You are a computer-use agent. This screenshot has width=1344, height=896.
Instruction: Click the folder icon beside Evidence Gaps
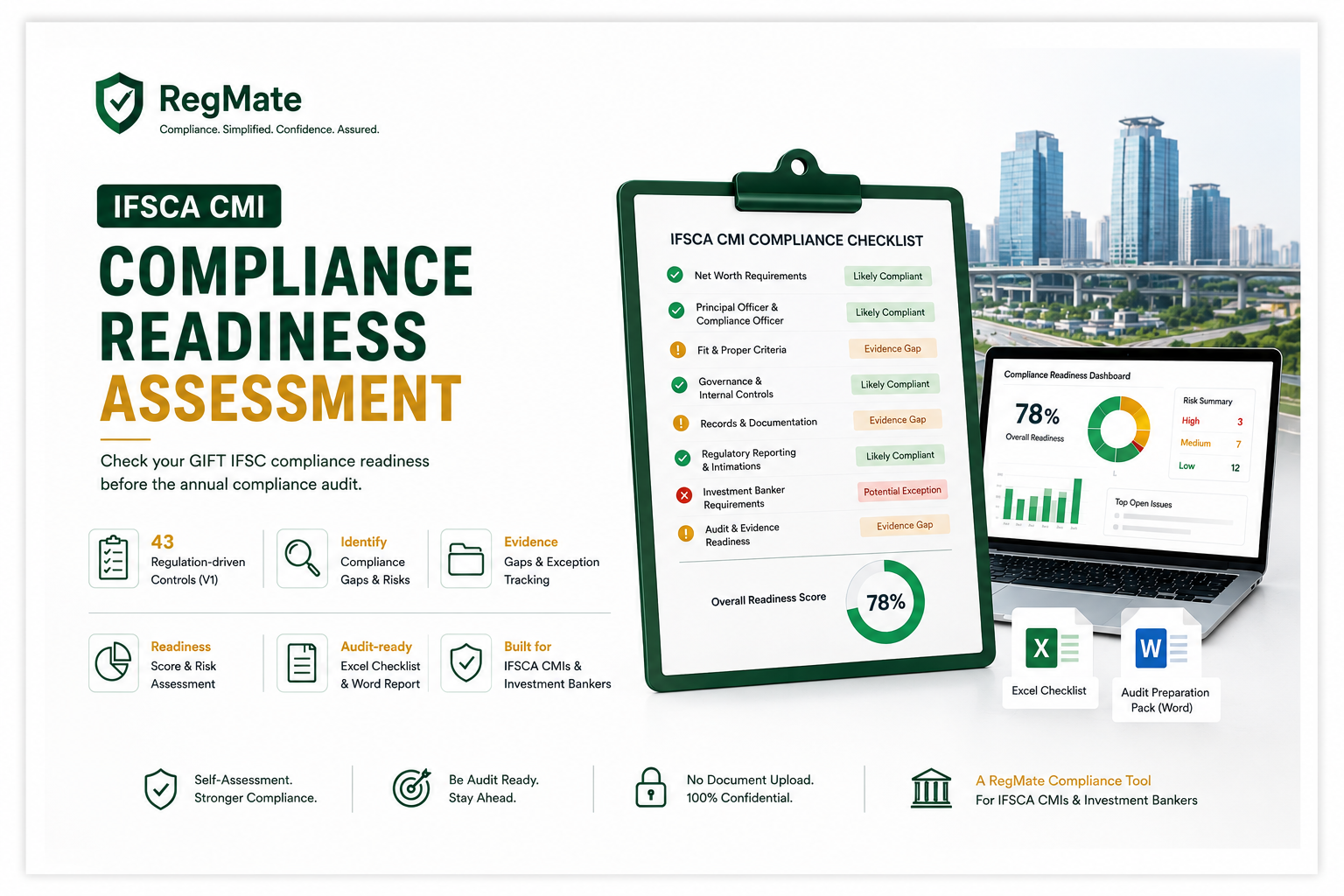pos(465,558)
